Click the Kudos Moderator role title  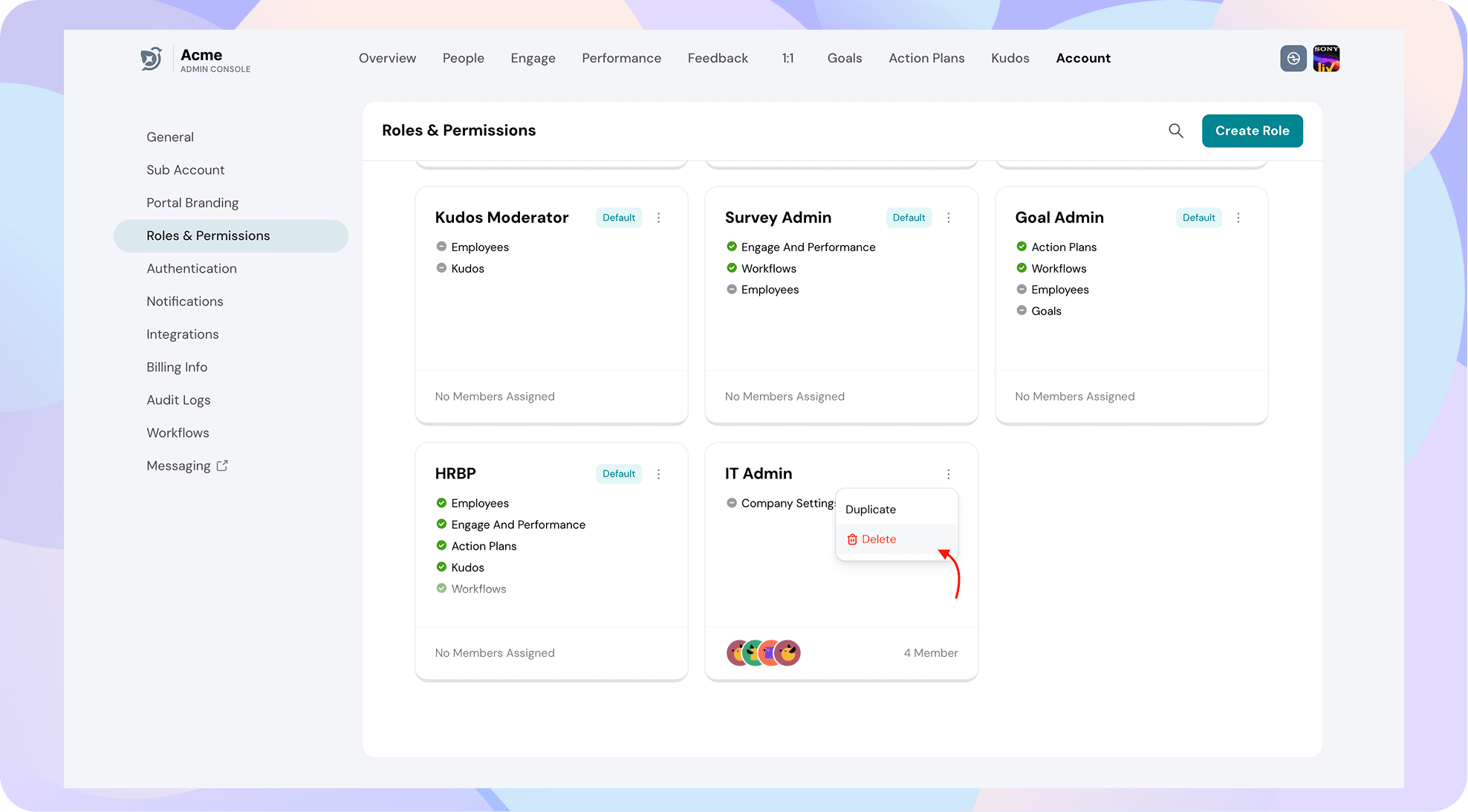(x=502, y=218)
